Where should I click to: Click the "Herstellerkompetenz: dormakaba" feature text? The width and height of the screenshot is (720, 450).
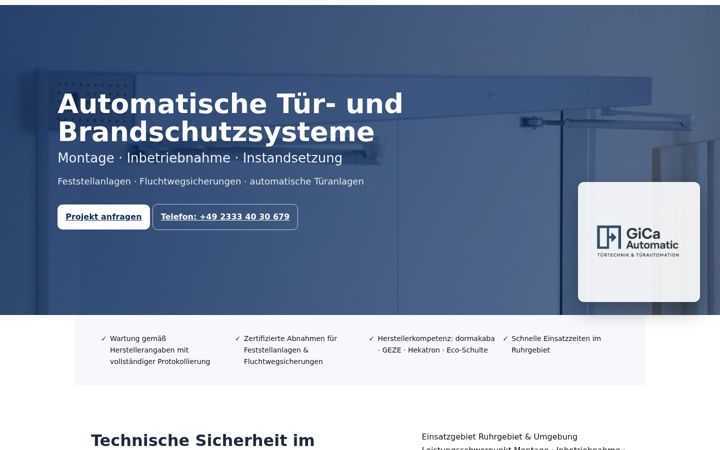tap(436, 344)
